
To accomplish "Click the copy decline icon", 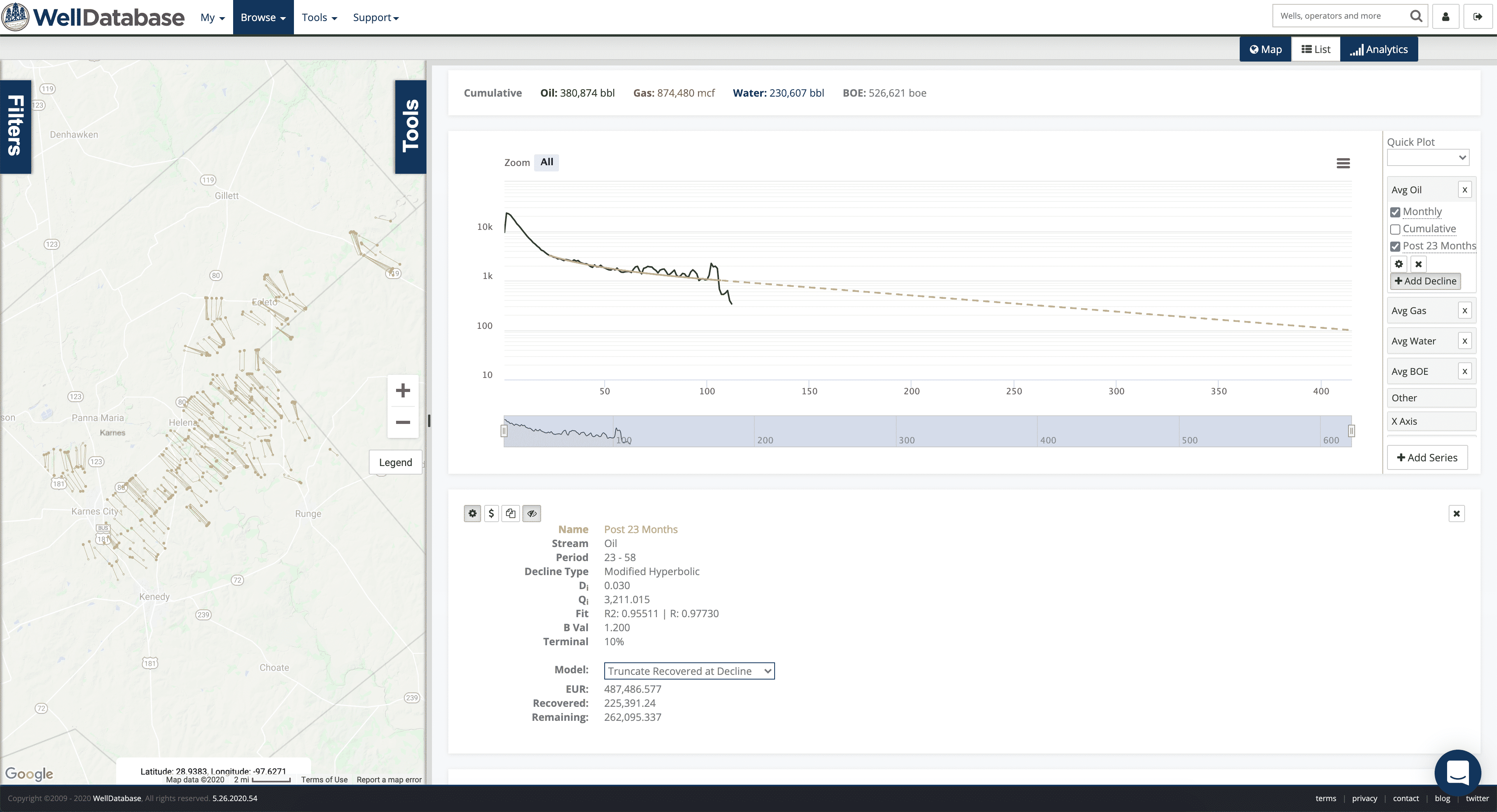I will (511, 514).
